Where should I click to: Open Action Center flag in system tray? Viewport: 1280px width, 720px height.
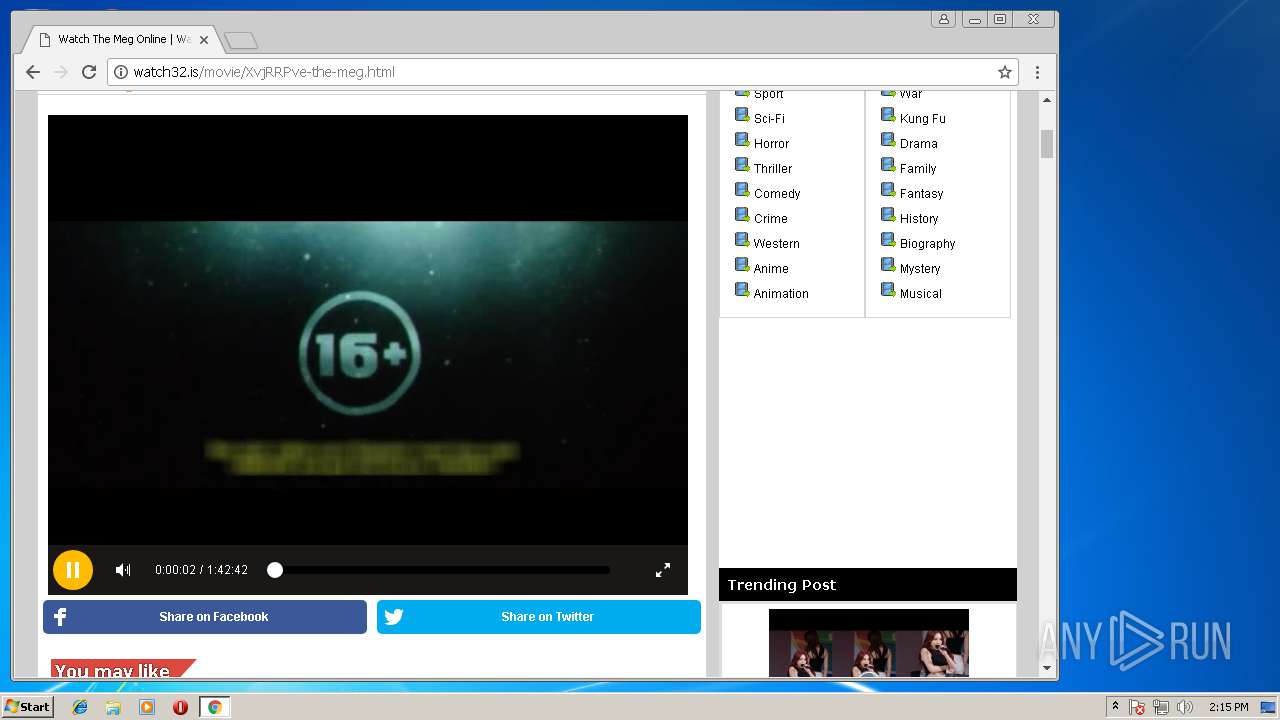point(1137,707)
